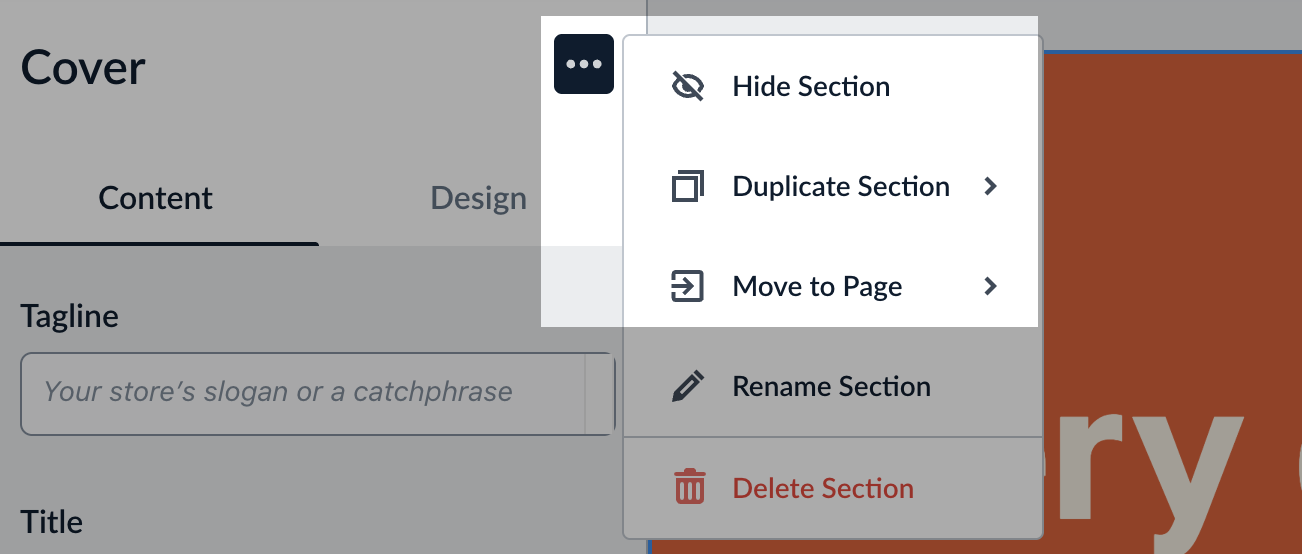Click the arrow-in-box Move to Page icon
Screen dimensions: 1302x554
pyautogui.click(x=688, y=287)
